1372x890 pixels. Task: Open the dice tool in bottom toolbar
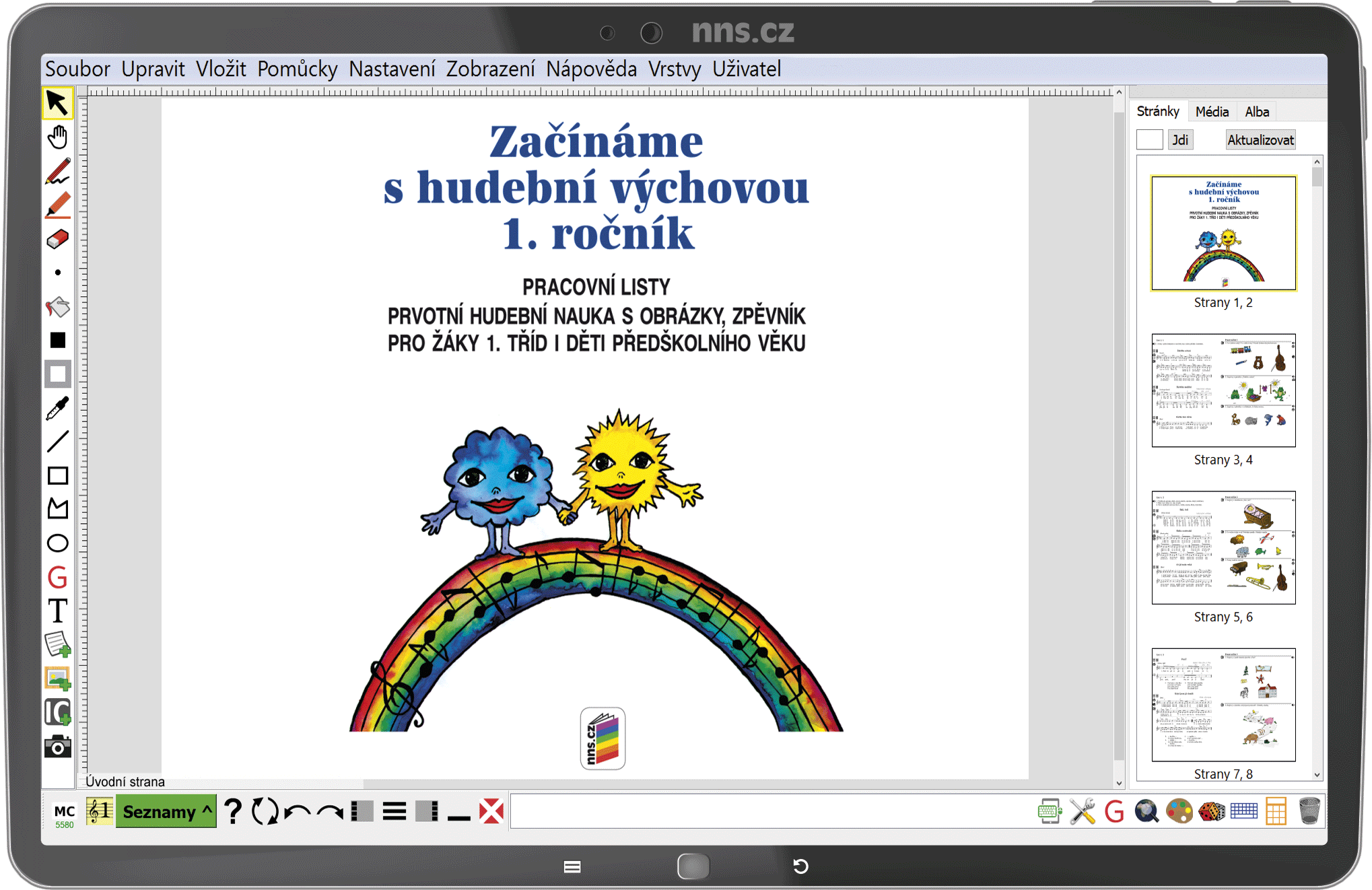tap(1211, 811)
